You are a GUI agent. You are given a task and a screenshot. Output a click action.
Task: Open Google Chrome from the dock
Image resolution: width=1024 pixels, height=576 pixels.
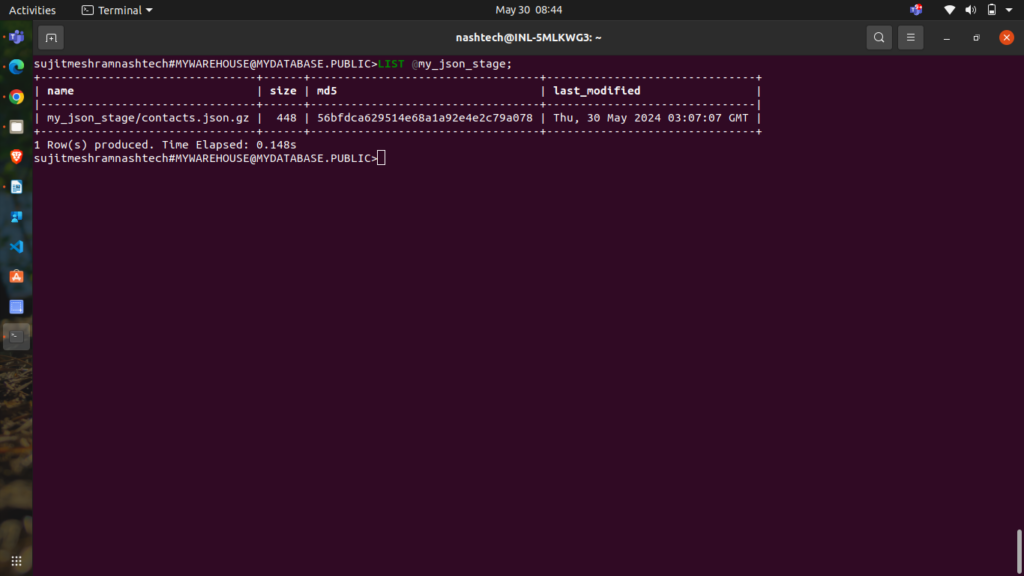coord(16,97)
